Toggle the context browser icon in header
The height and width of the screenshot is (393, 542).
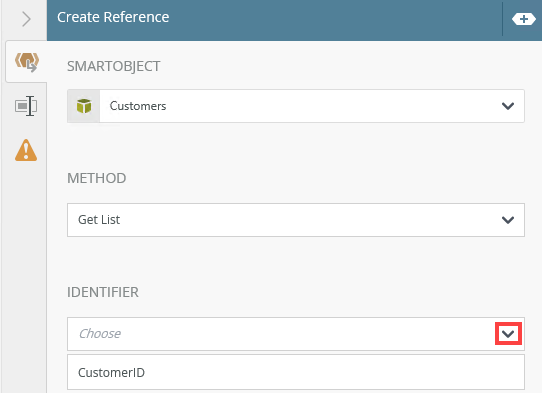[524, 19]
